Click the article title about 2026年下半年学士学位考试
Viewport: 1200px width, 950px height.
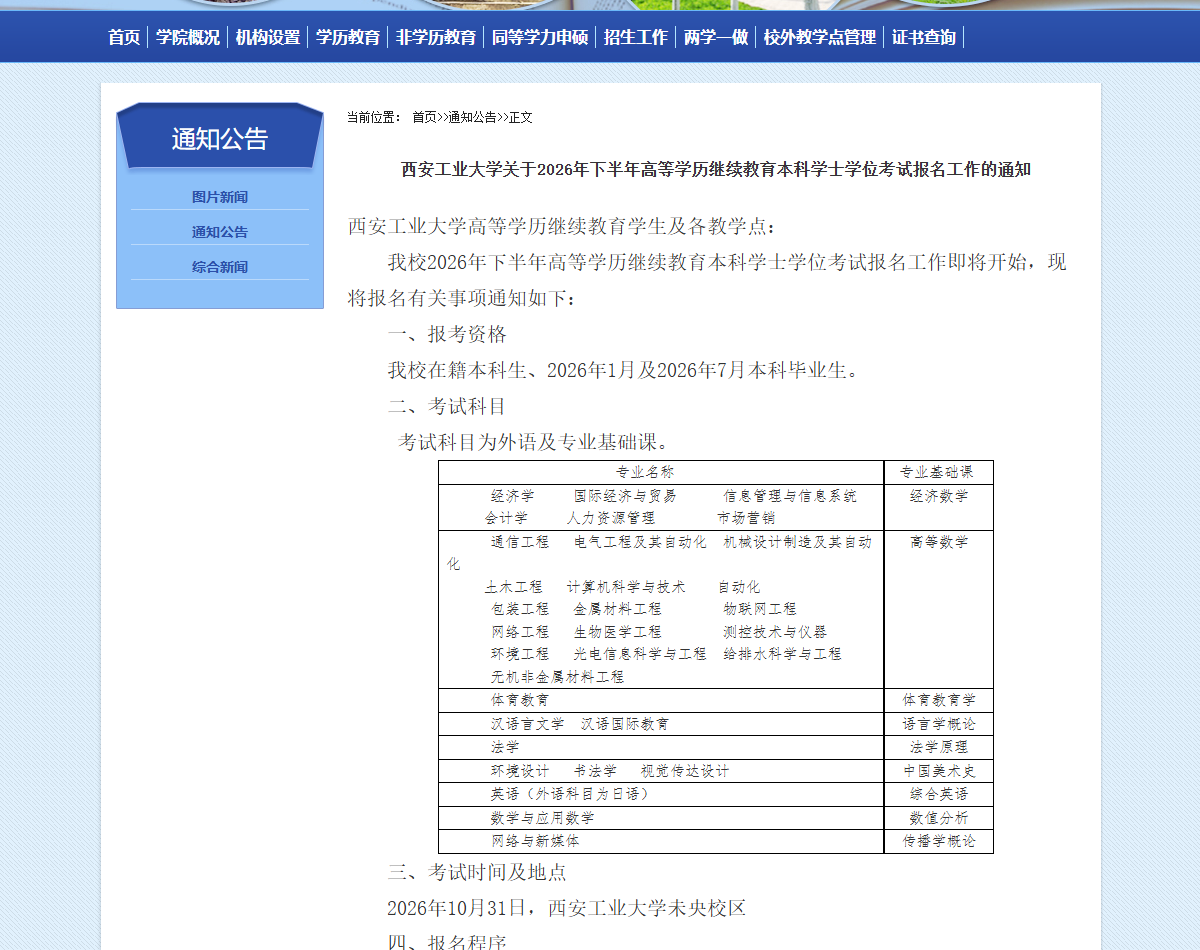coord(716,169)
